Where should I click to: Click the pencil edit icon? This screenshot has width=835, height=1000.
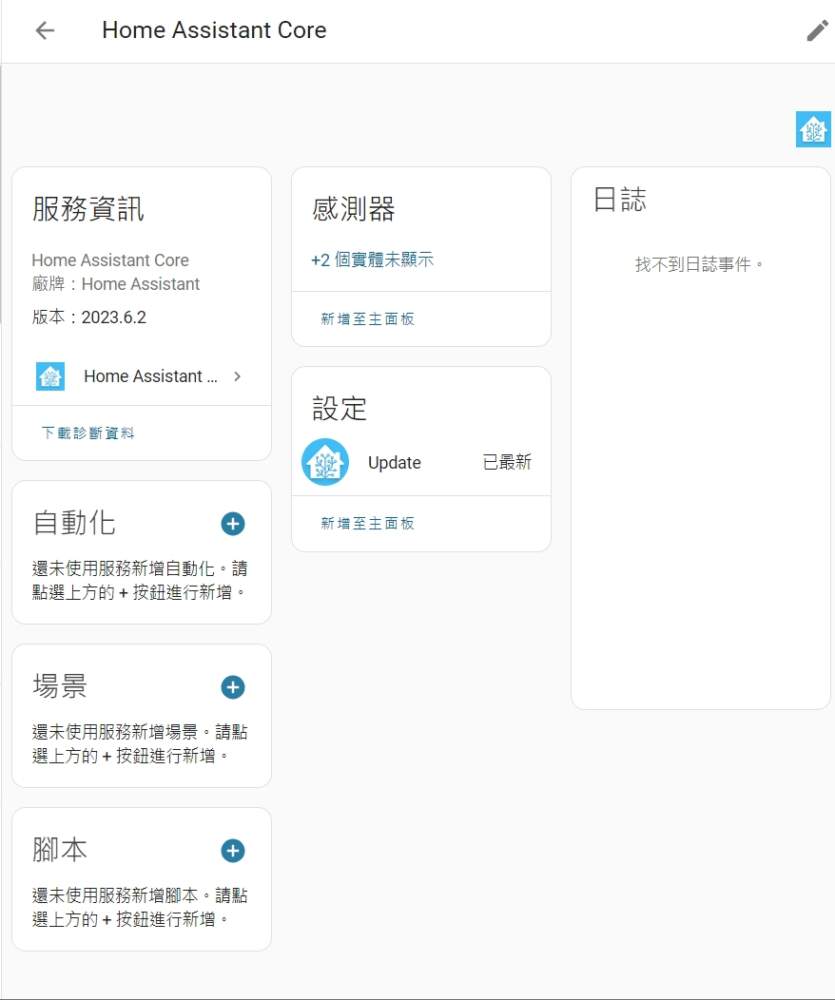pyautogui.click(x=816, y=31)
